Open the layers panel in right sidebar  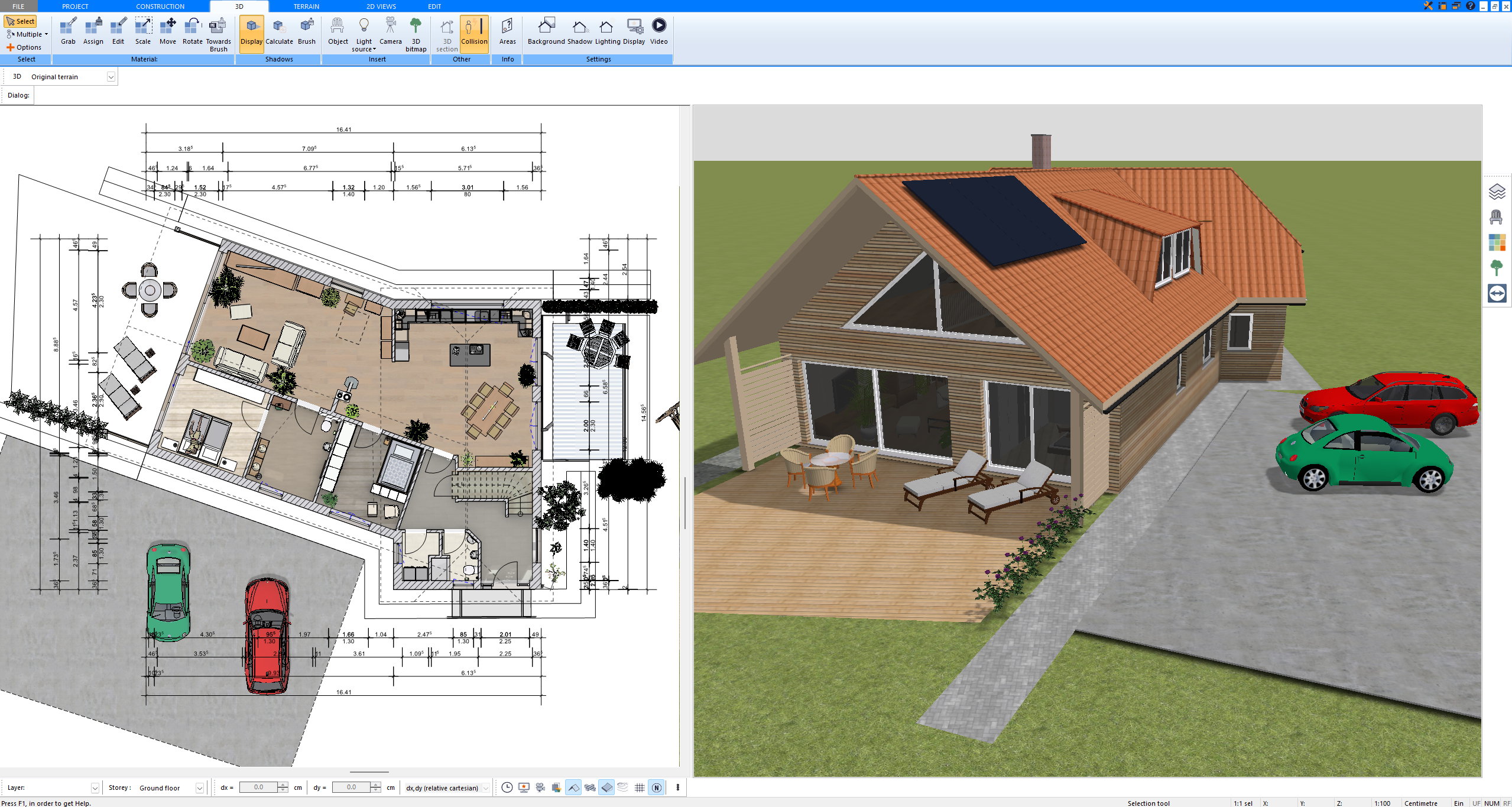1497,192
